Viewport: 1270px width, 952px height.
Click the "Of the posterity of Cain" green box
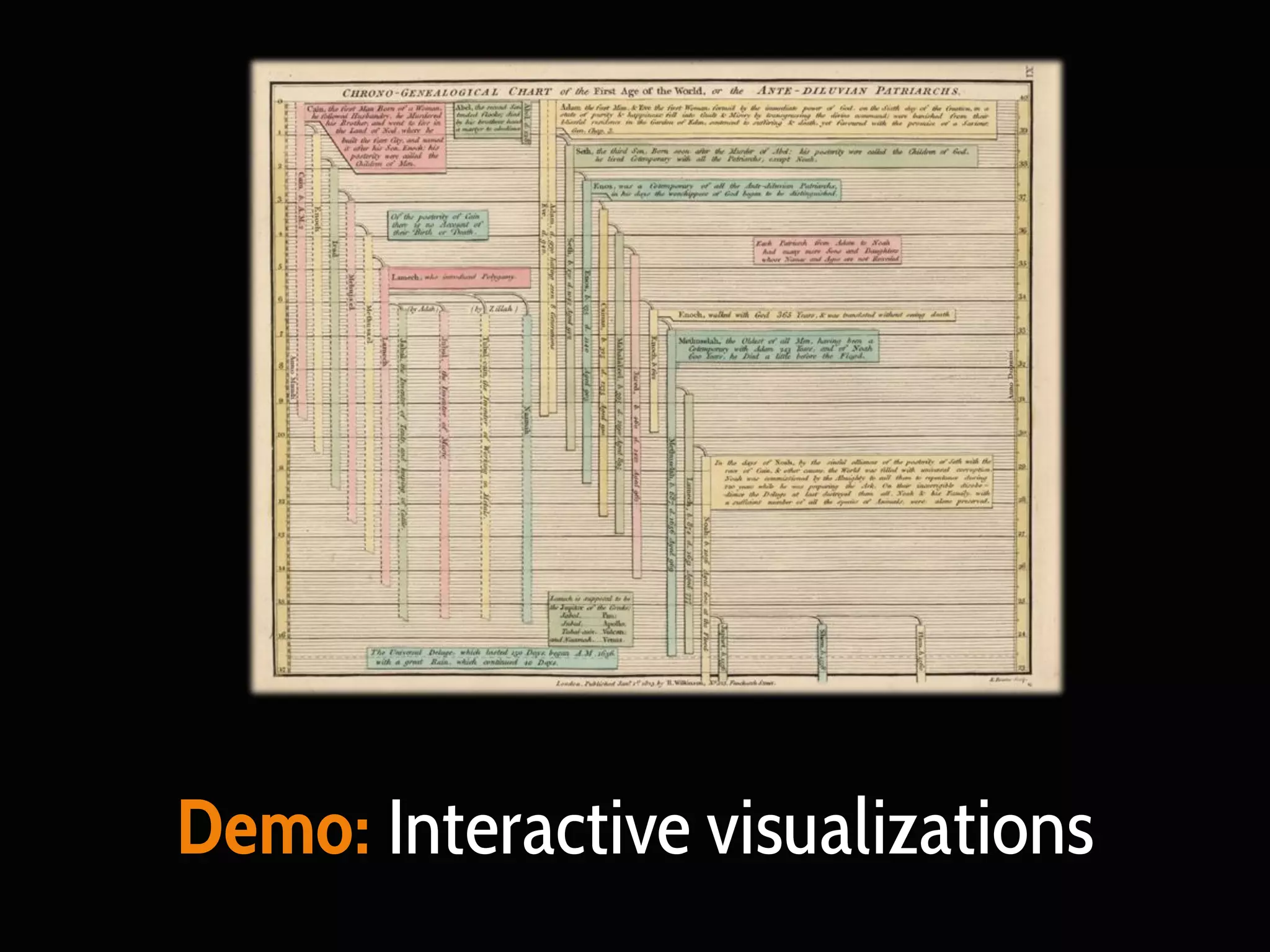tap(438, 225)
